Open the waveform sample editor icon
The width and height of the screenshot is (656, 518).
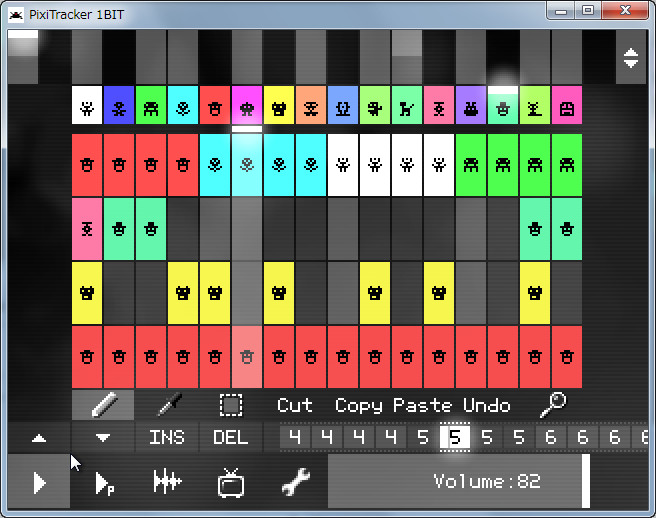coord(167,482)
